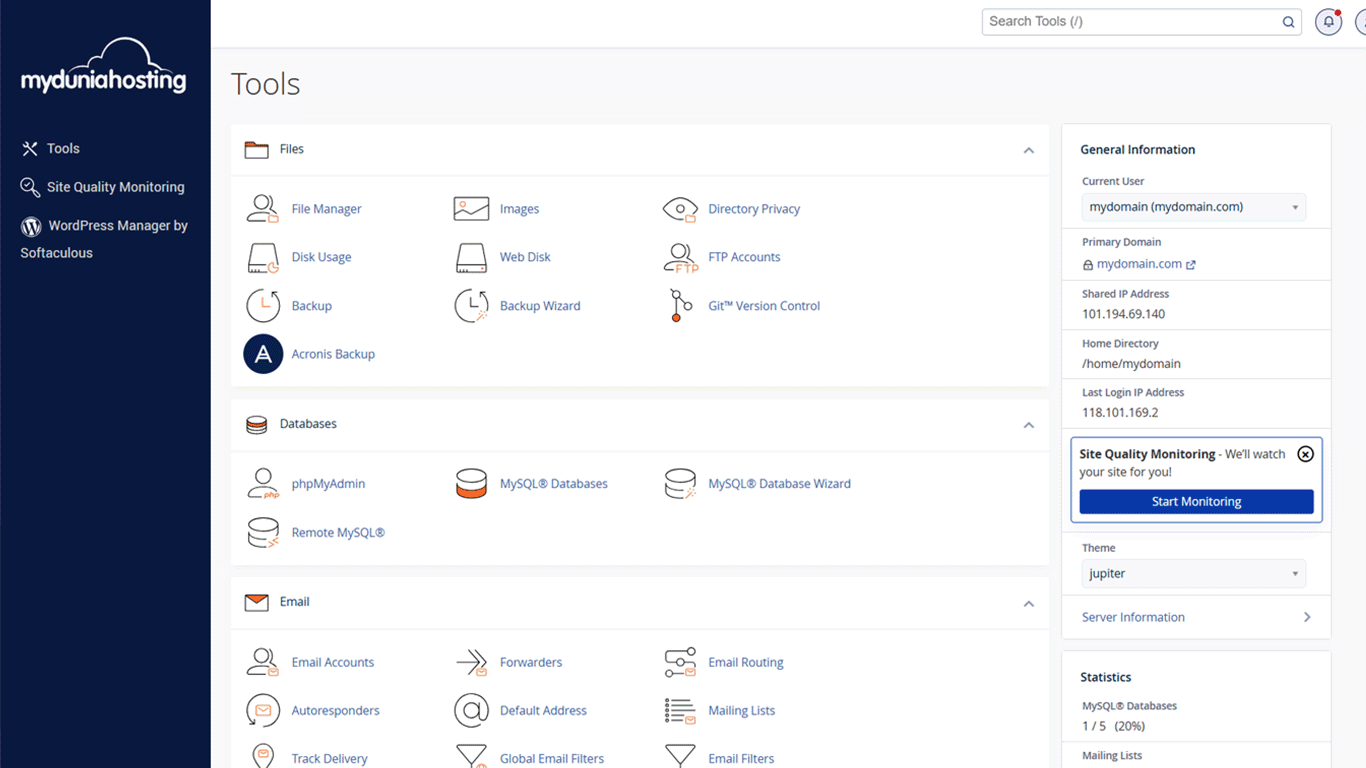The image size is (1366, 768).
Task: Open the Theme dropdown showing jupiter
Action: click(1193, 574)
